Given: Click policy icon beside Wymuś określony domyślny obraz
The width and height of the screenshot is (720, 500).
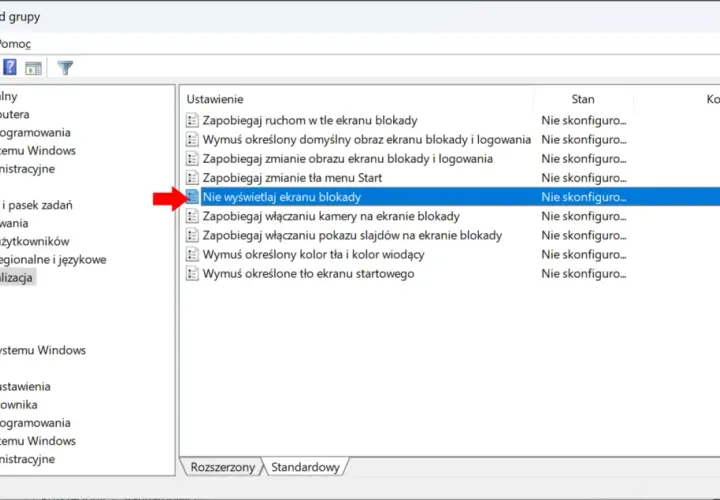Looking at the screenshot, I should pos(192,140).
